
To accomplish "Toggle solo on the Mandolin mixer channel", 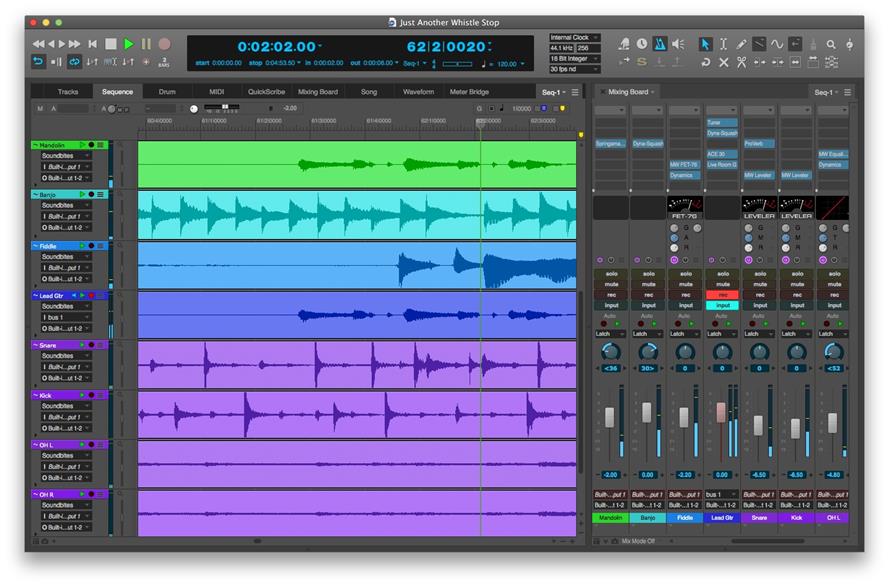I will coord(610,273).
